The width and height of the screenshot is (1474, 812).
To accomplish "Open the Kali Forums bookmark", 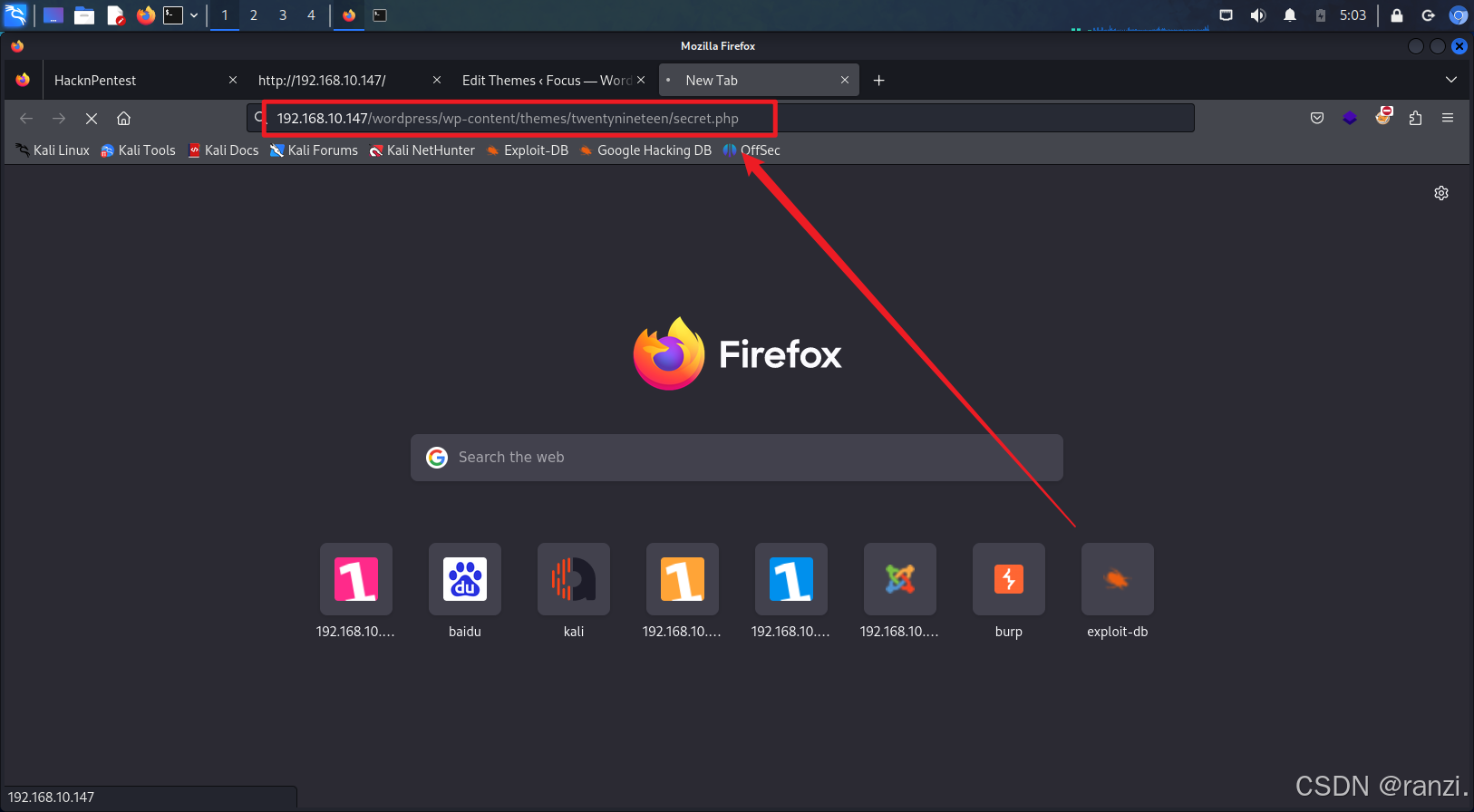I will [x=314, y=150].
